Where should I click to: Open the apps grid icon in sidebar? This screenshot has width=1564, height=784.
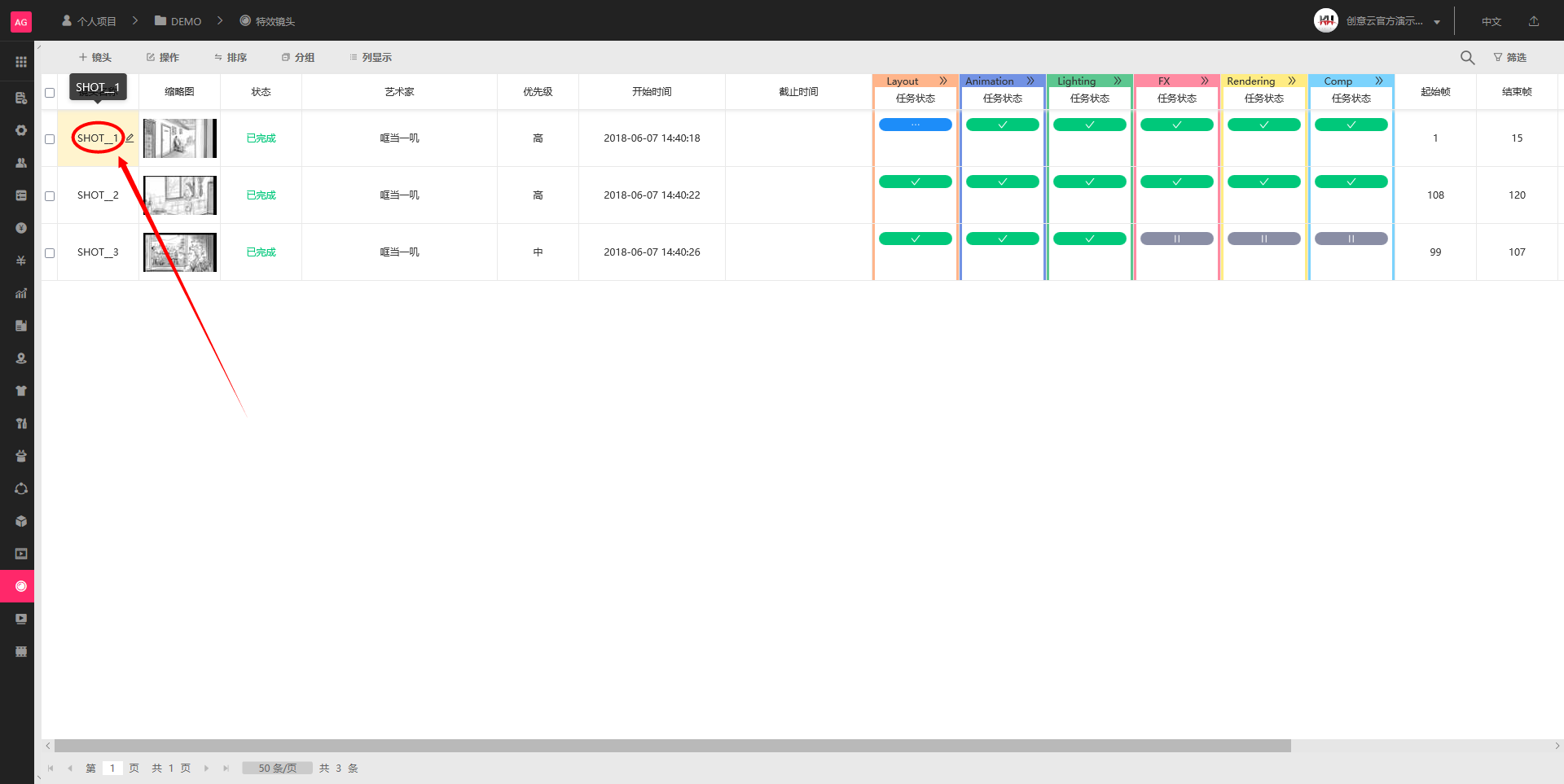[21, 62]
